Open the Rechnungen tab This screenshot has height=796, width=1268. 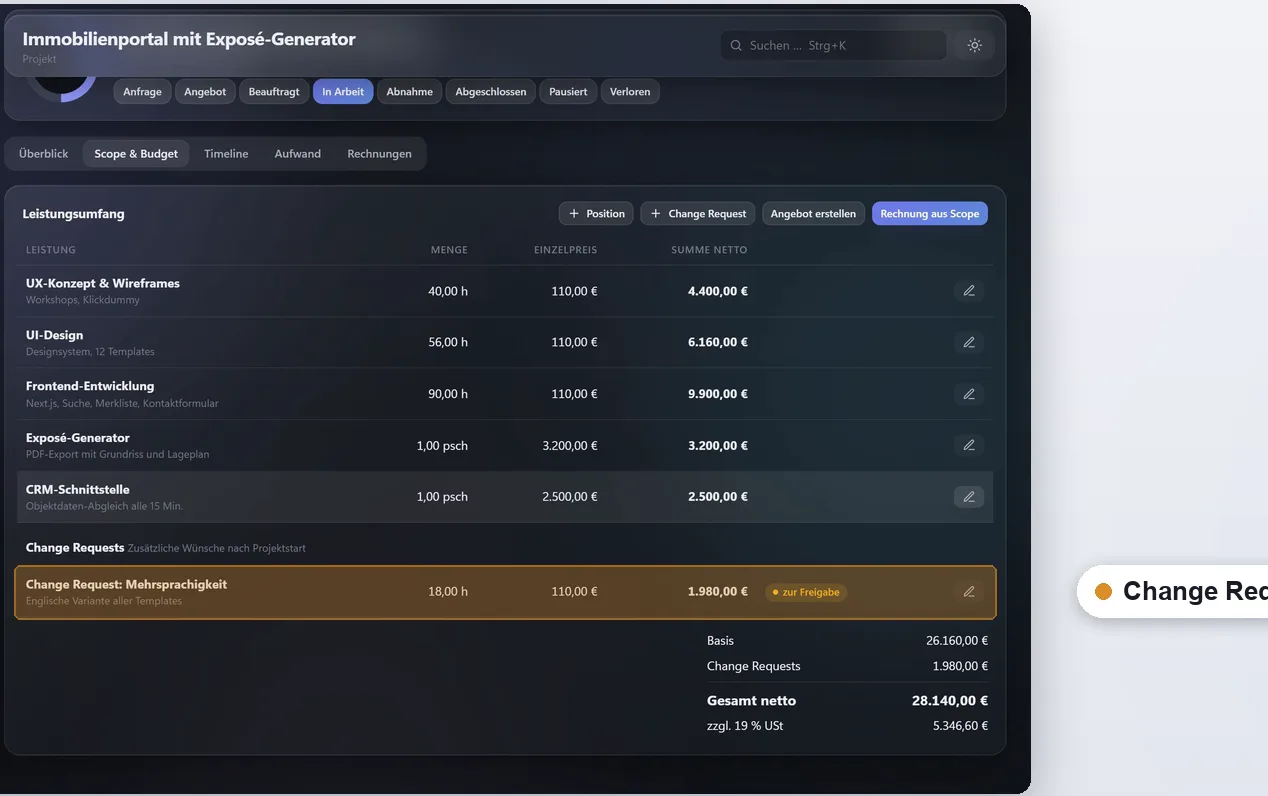pyautogui.click(x=379, y=153)
